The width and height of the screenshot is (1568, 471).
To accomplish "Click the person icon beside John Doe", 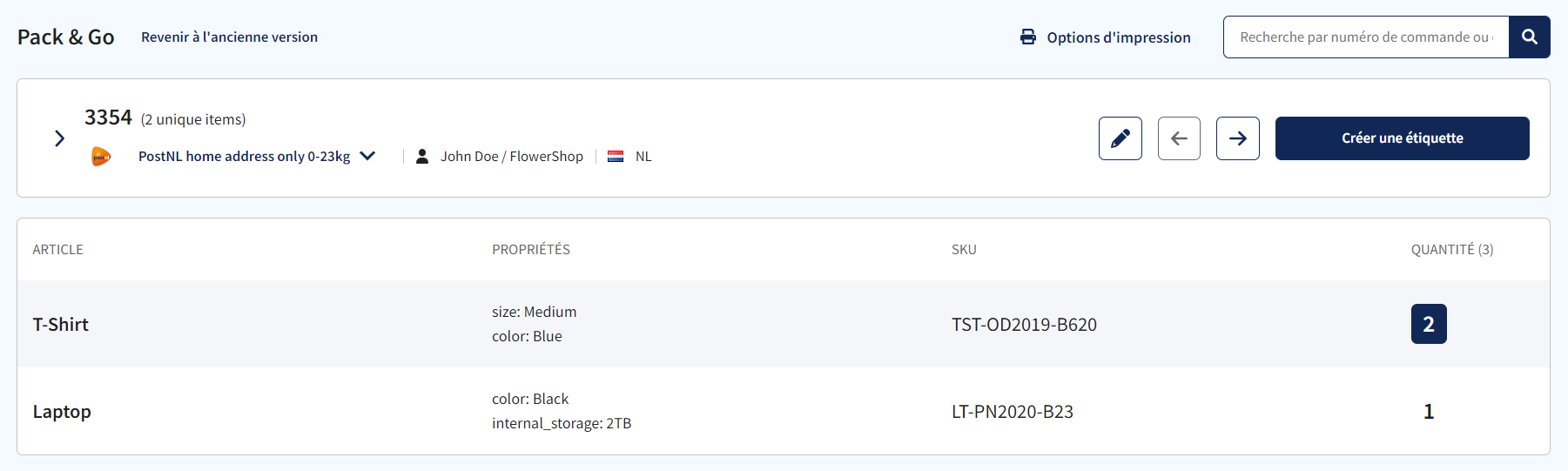I will click(x=422, y=157).
